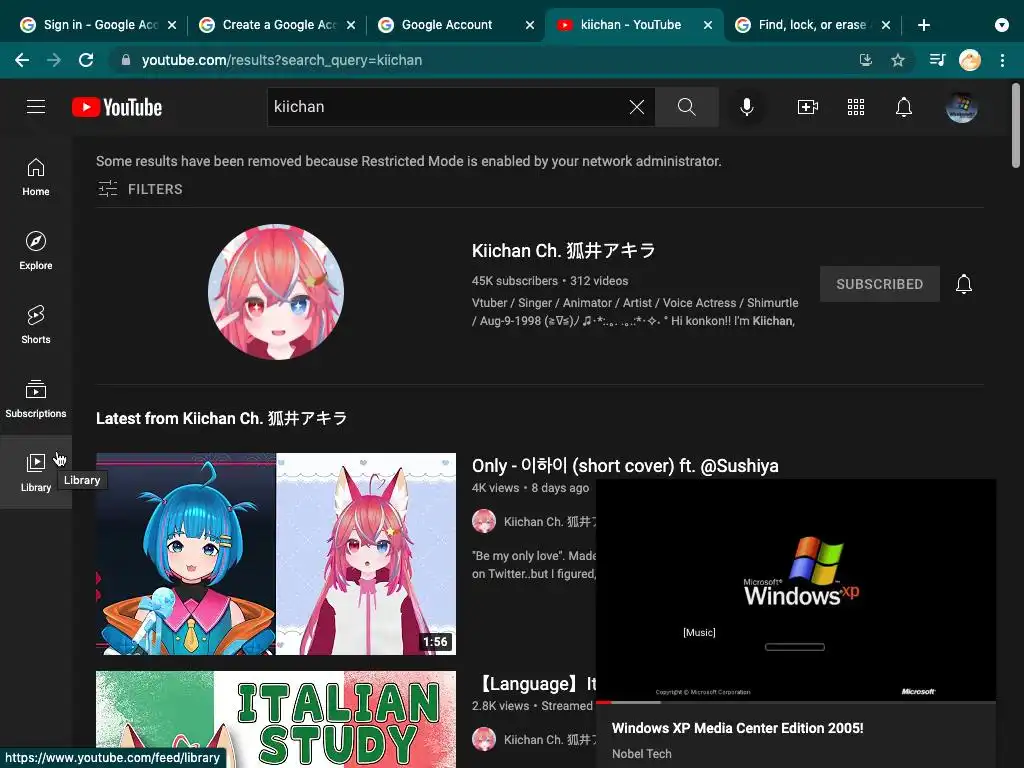Close the kiichan - YouTube tab

(708, 25)
